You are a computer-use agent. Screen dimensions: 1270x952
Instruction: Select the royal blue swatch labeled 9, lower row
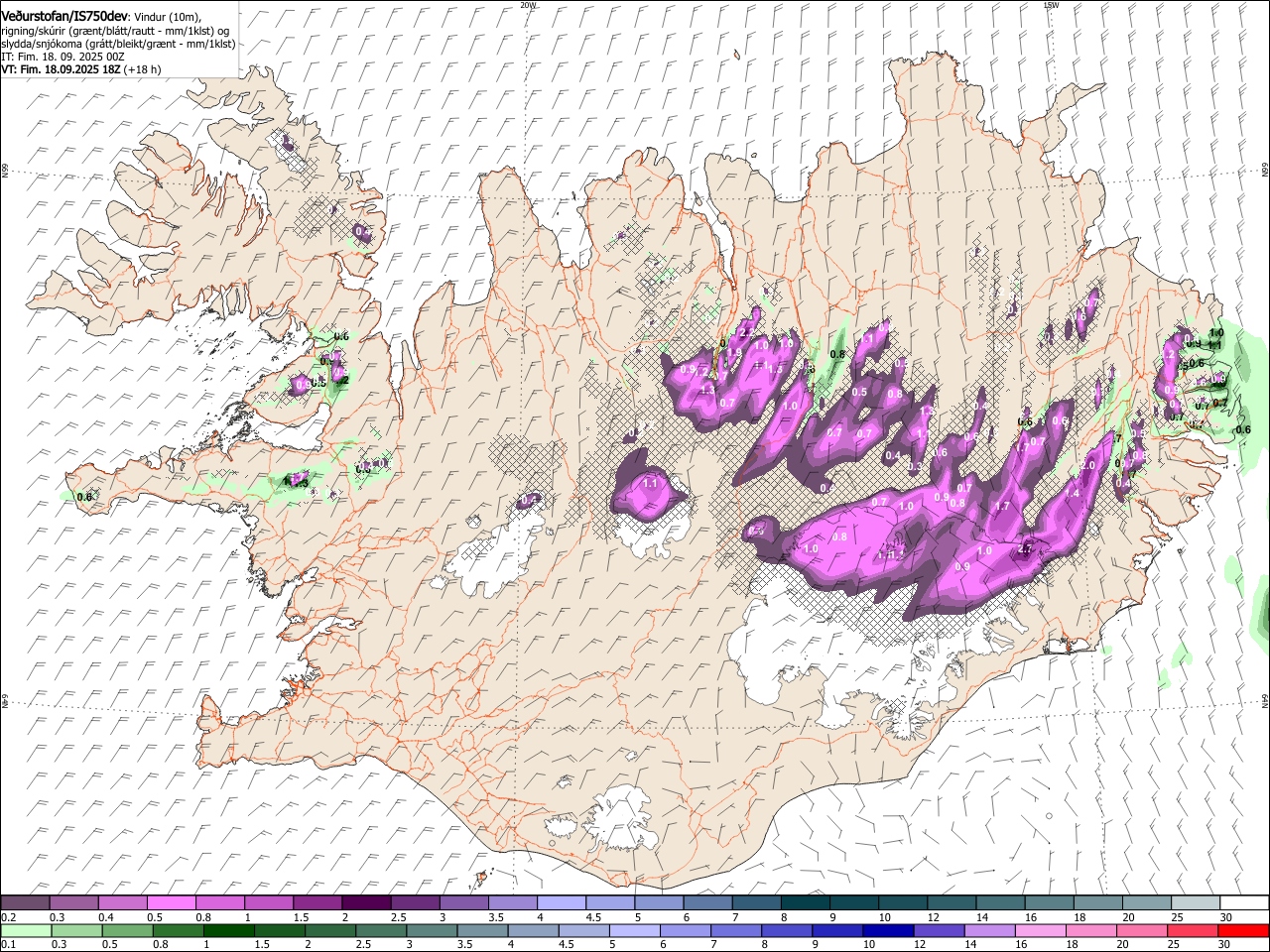tap(837, 930)
